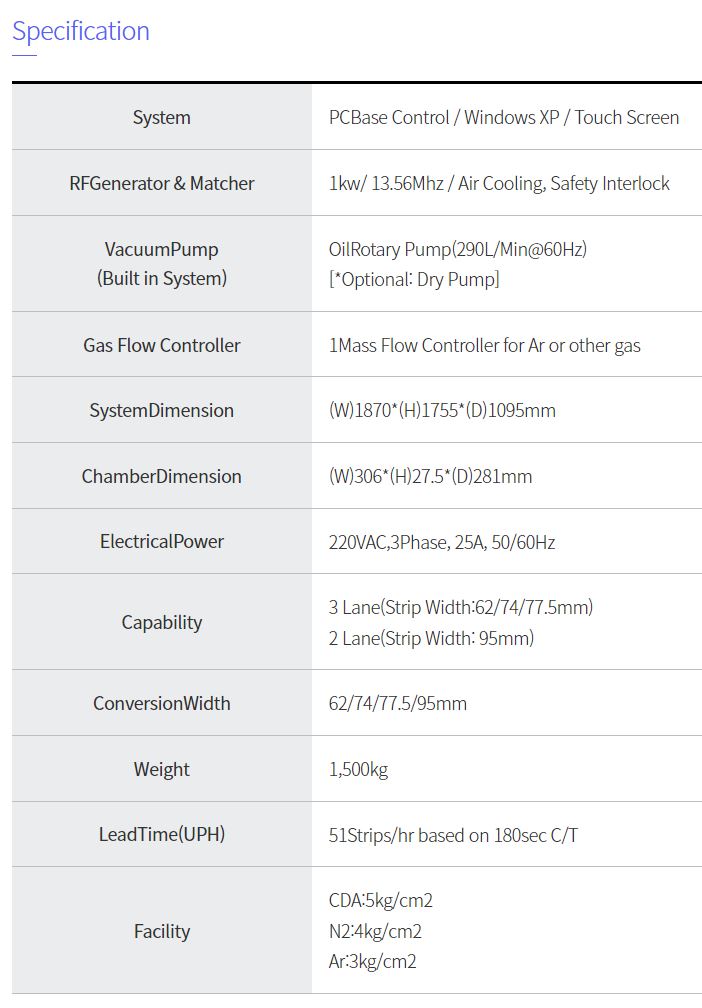Viewport: 702px width, 1008px height.
Task: Select the RFGenerator & Matcher label
Action: pos(161,183)
